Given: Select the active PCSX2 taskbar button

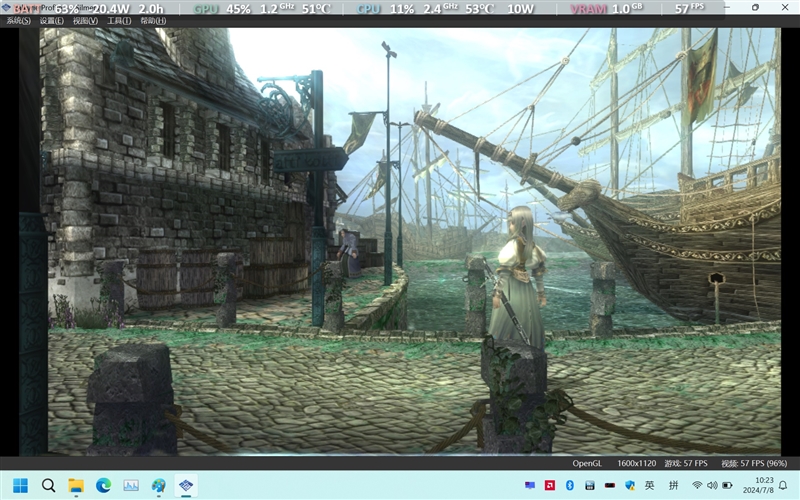Looking at the screenshot, I should click(x=186, y=485).
